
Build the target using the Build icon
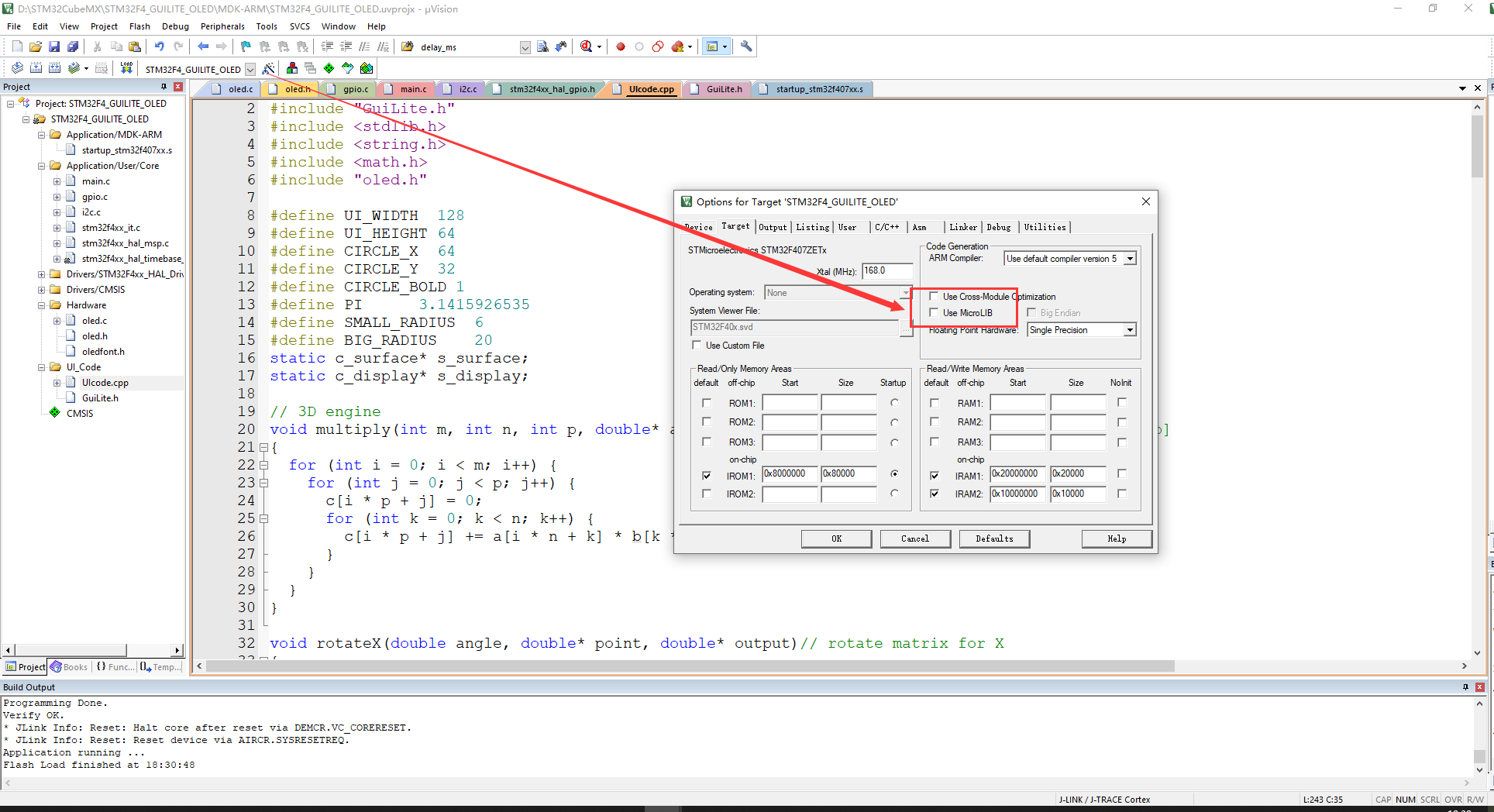coord(36,68)
